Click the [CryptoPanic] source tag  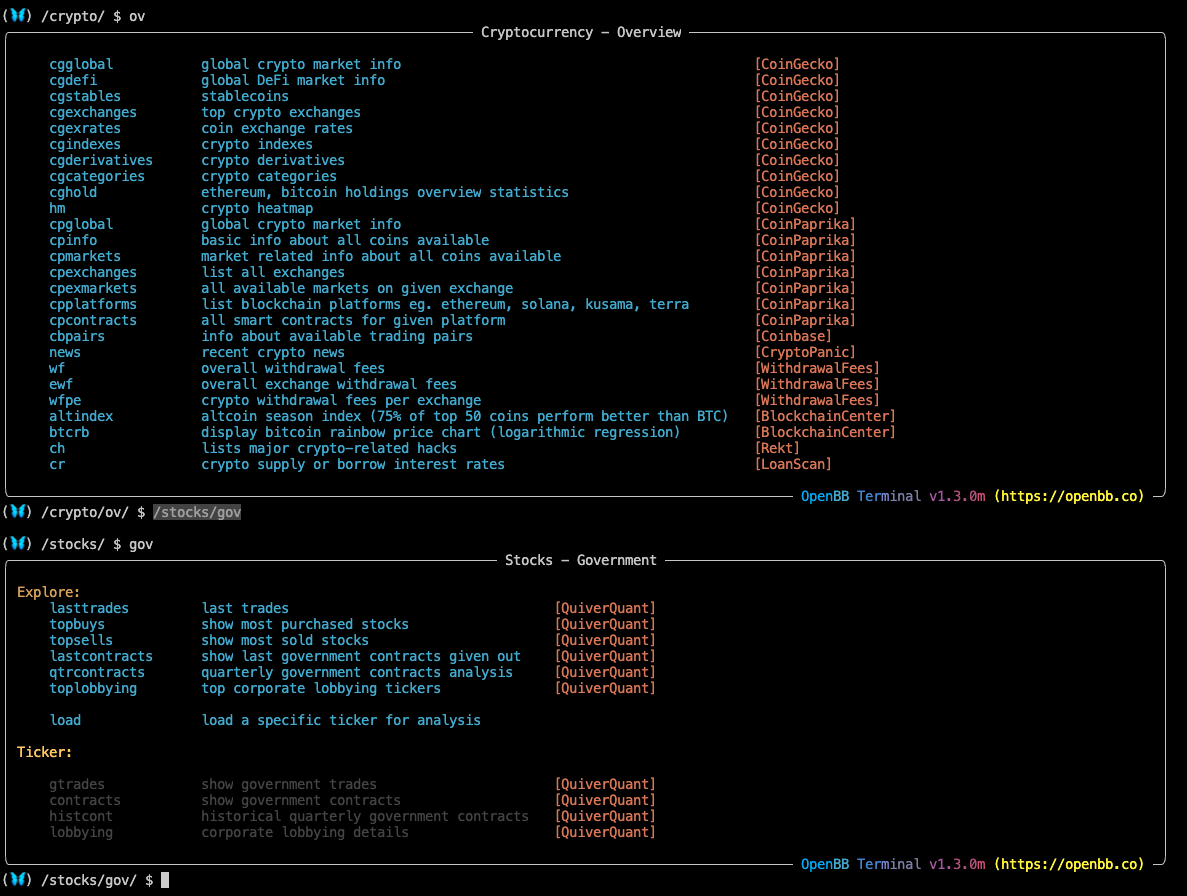click(805, 352)
